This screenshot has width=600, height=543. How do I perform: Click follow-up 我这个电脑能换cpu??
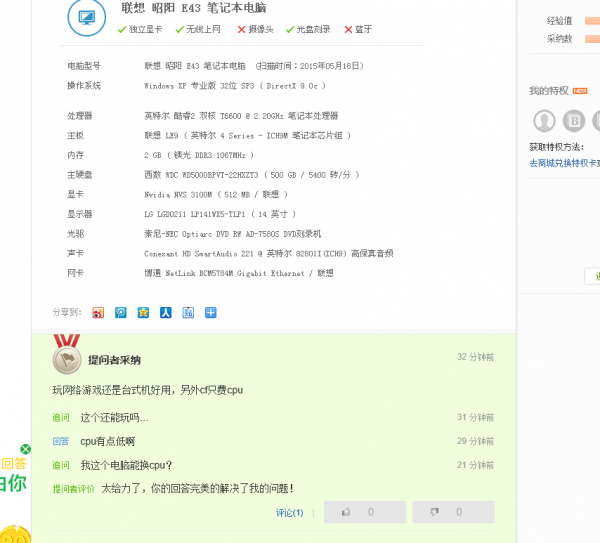pyautogui.click(x=126, y=465)
